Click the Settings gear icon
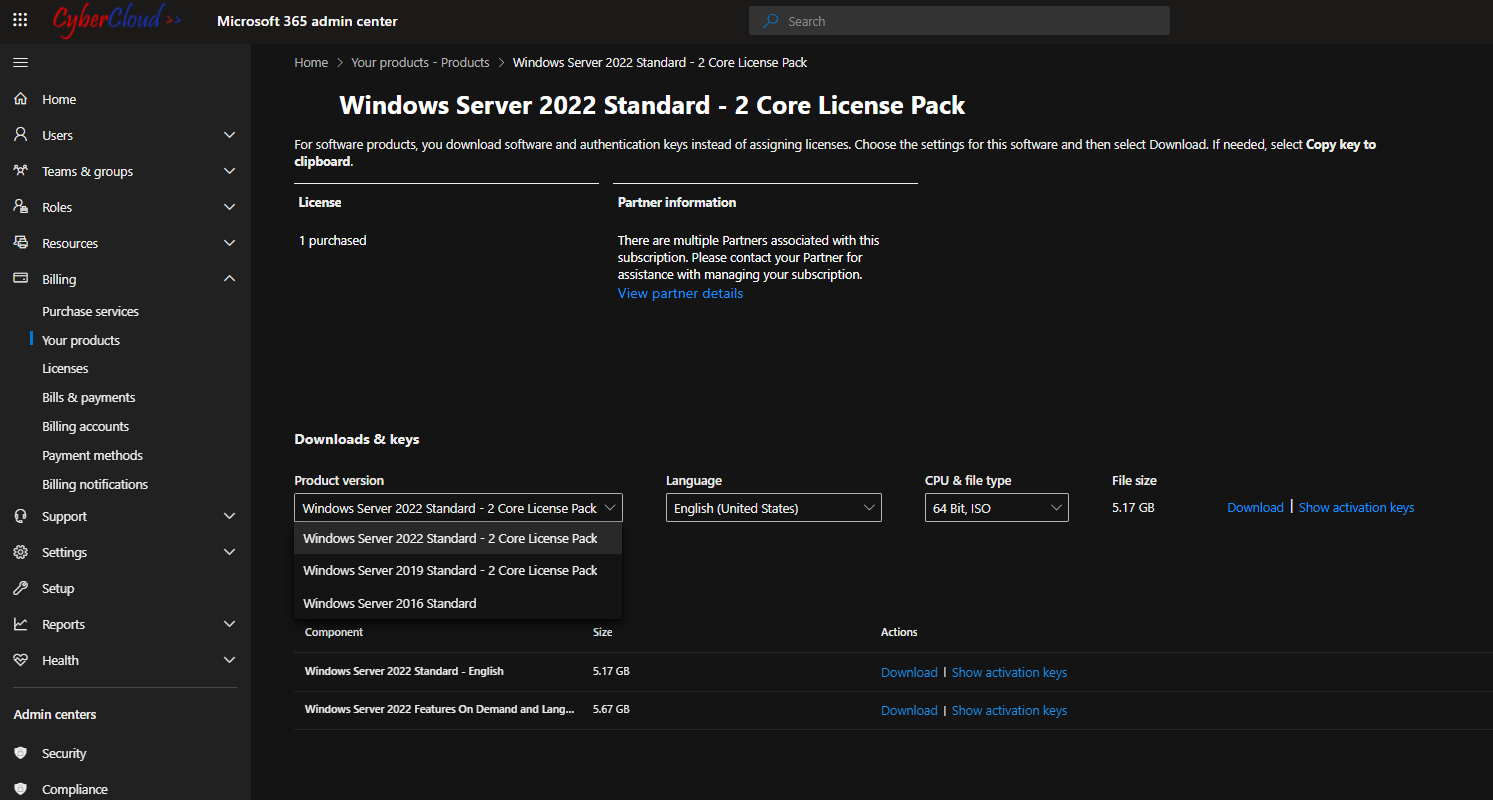The height and width of the screenshot is (800, 1493). pos(20,552)
